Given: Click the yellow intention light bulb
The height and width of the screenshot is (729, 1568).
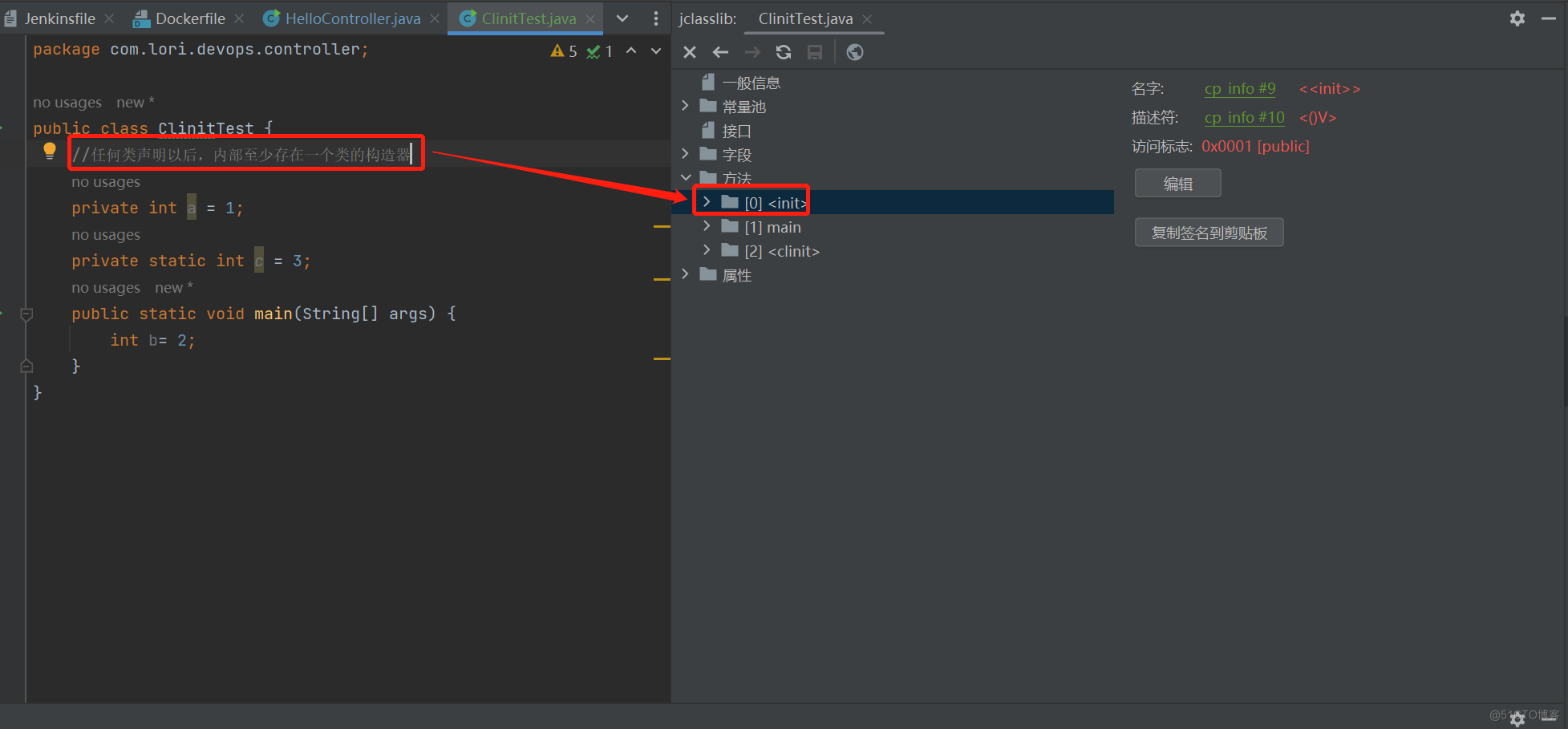Looking at the screenshot, I should (50, 151).
